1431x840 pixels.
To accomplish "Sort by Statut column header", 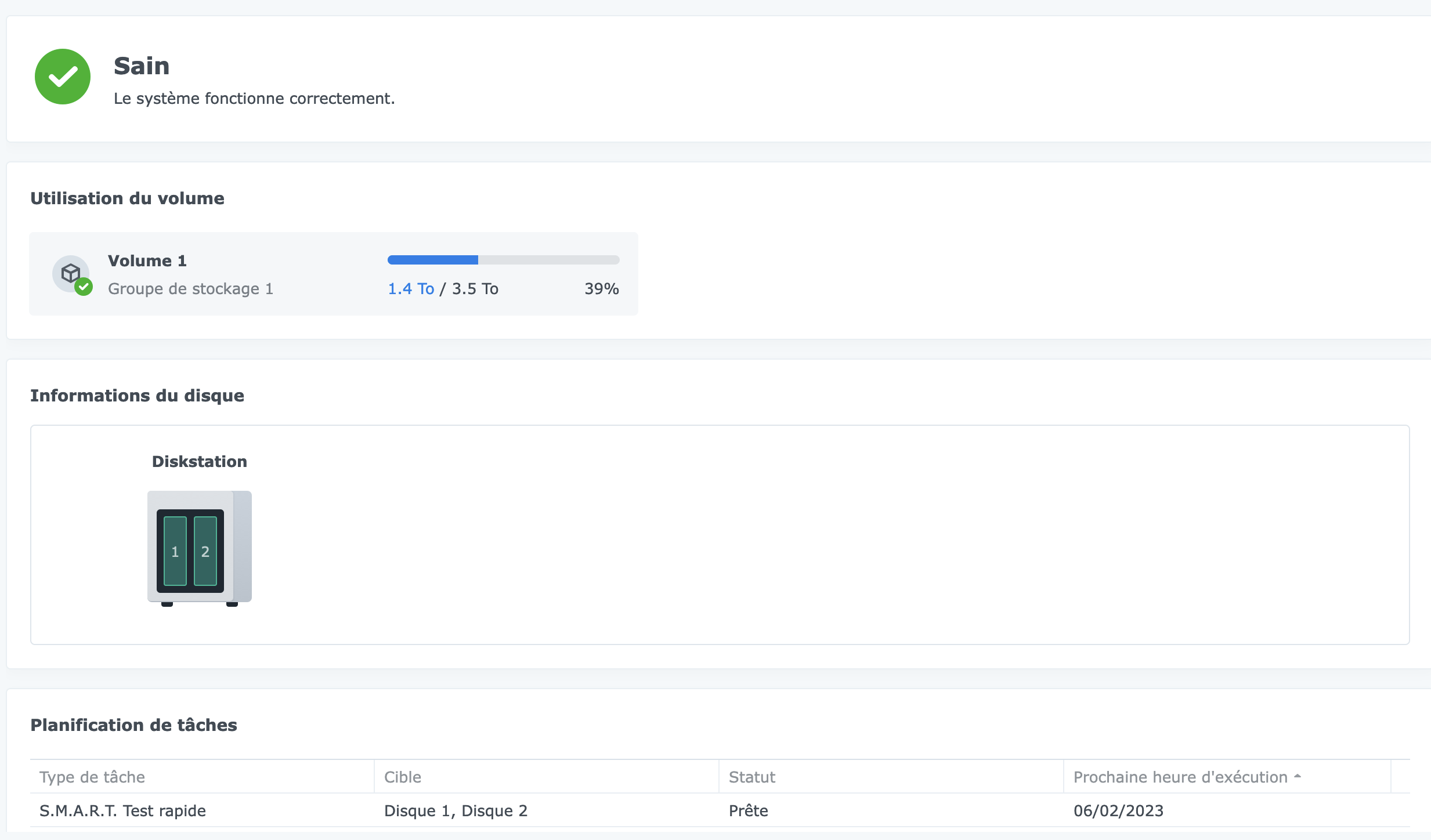I will 752,777.
